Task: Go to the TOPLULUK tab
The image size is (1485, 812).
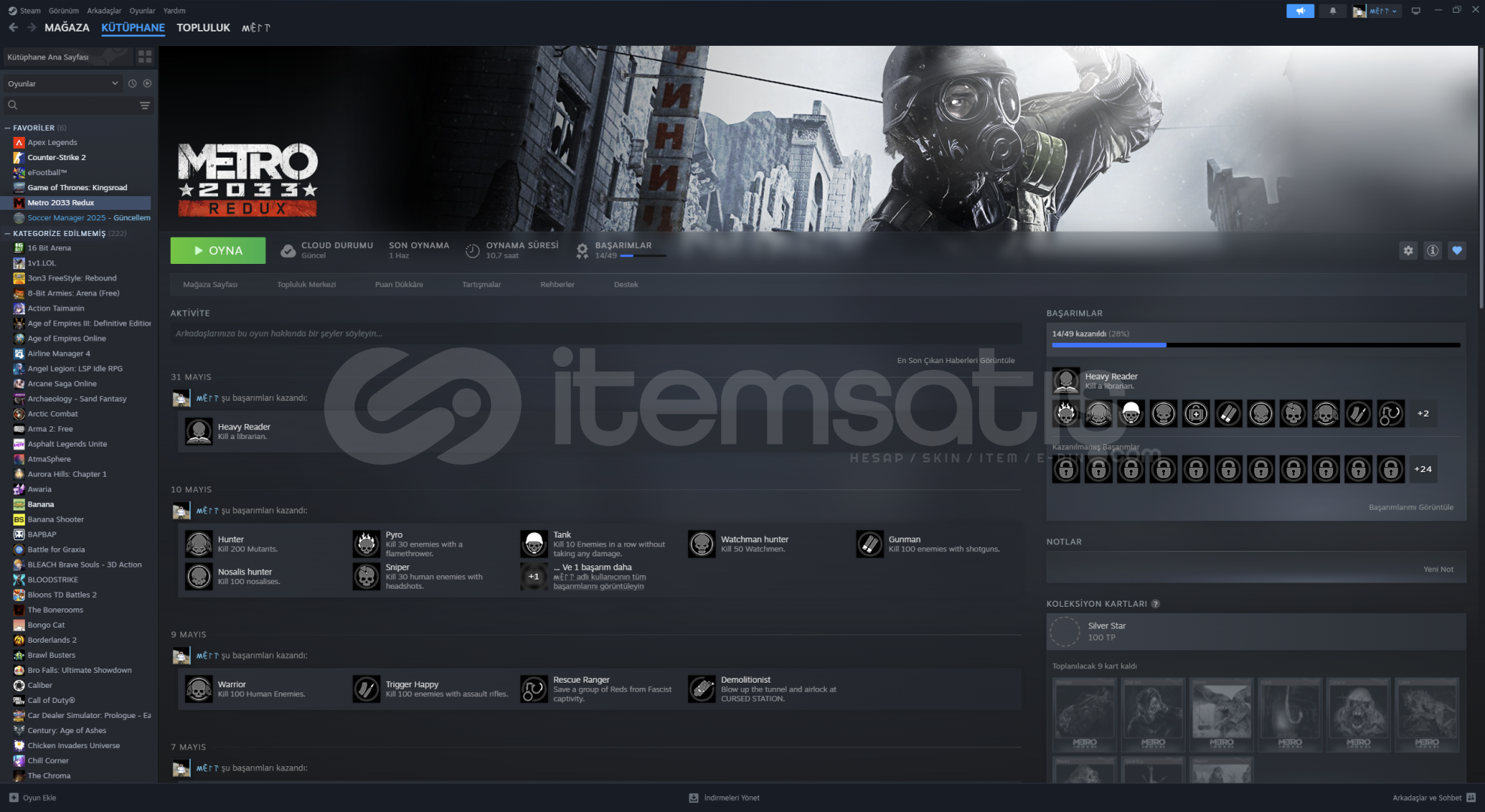Action: click(203, 27)
